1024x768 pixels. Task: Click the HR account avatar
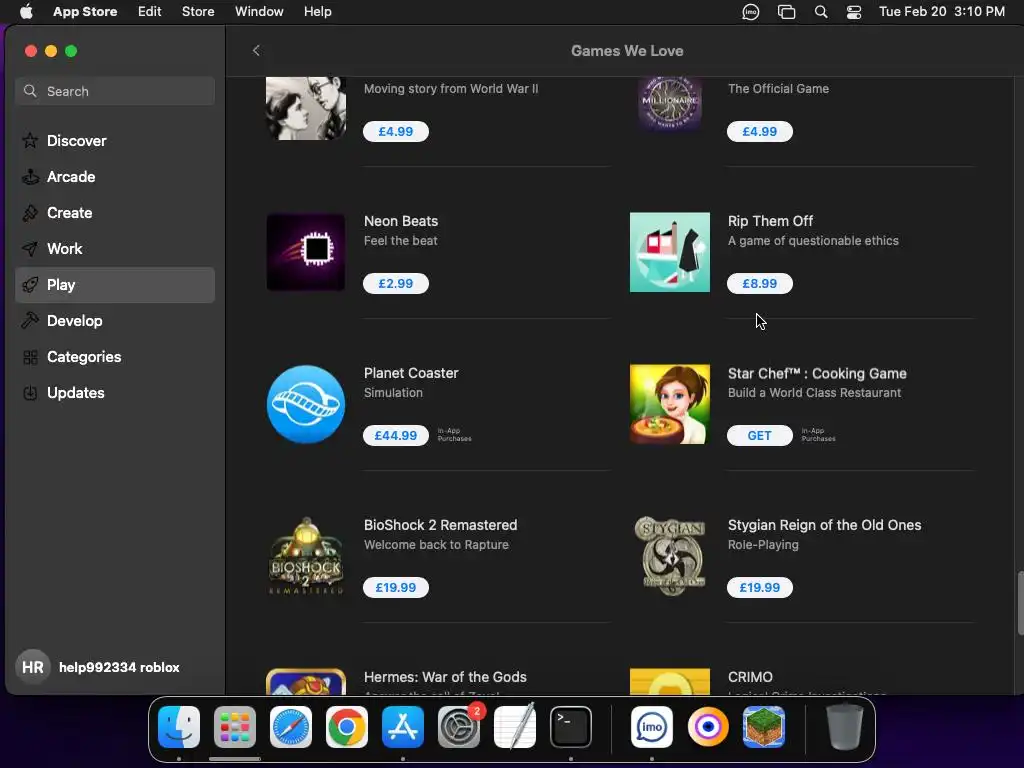click(x=33, y=667)
